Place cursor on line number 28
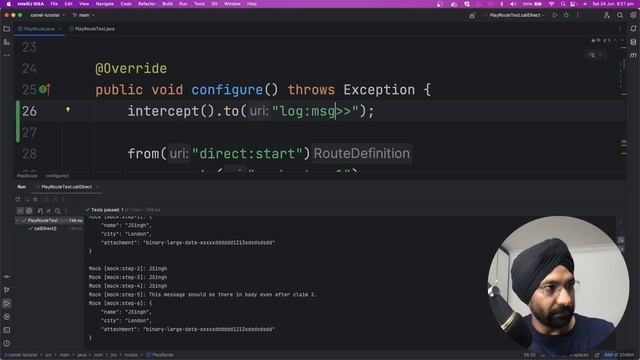 point(29,154)
